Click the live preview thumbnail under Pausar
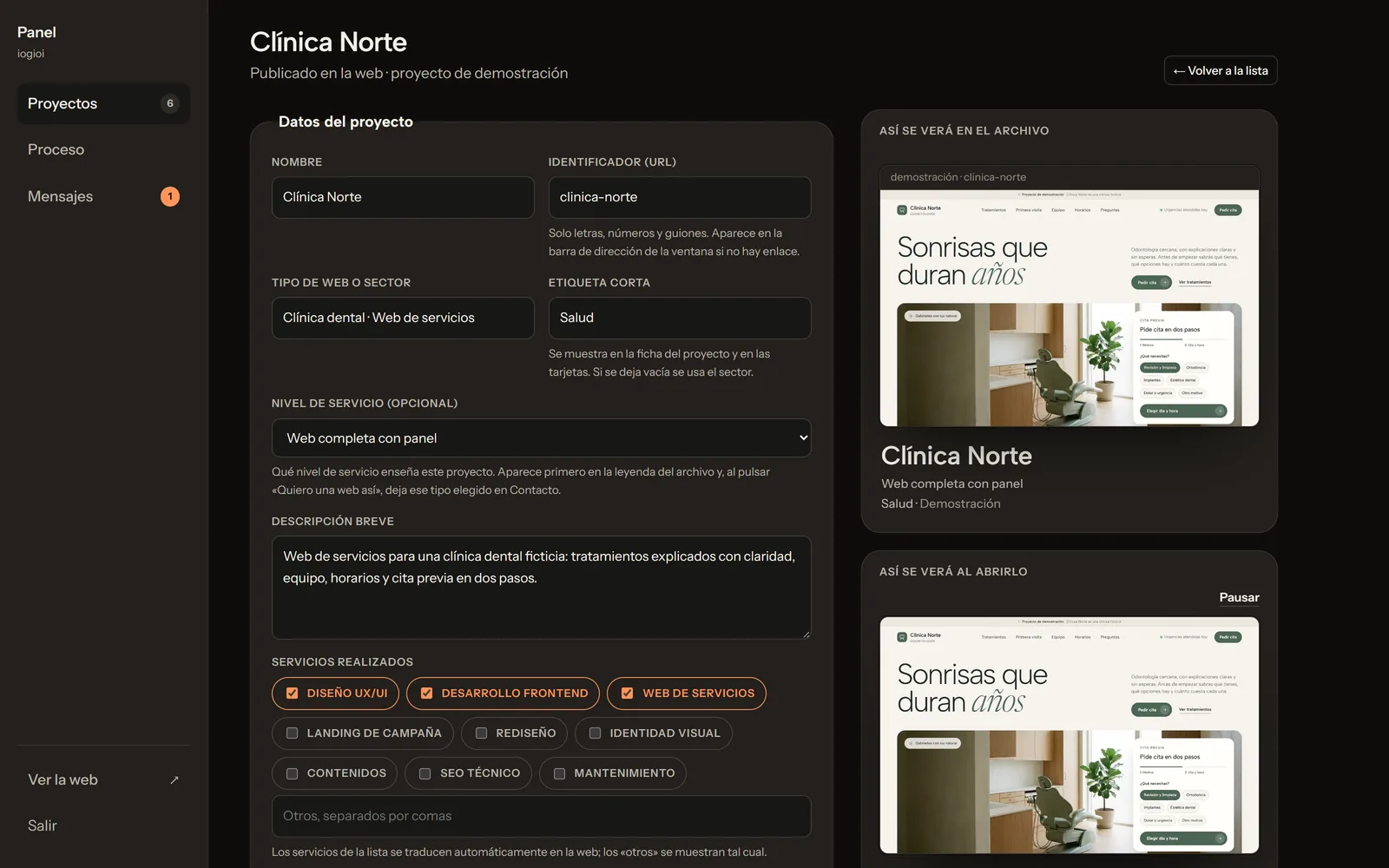This screenshot has height=868, width=1389. (1070, 735)
